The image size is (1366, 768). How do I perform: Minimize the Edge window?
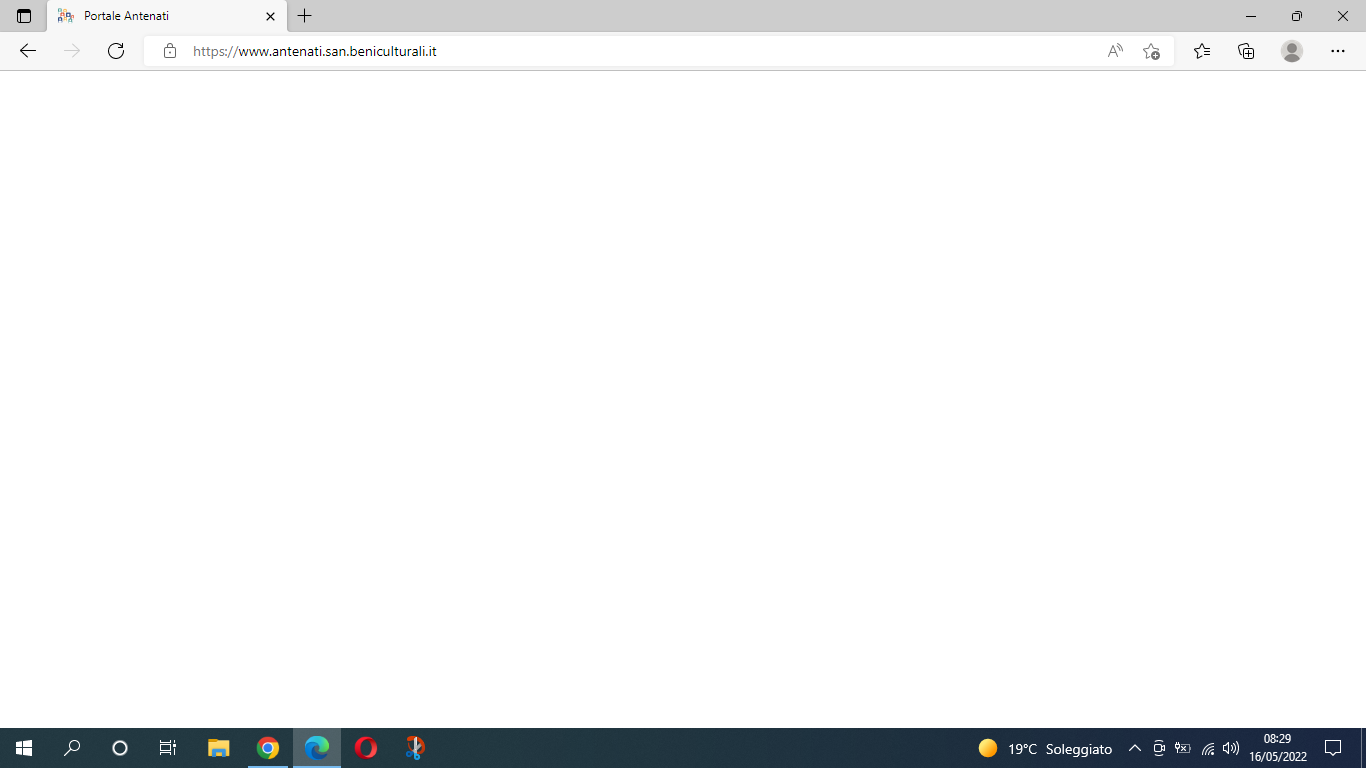pos(1251,16)
